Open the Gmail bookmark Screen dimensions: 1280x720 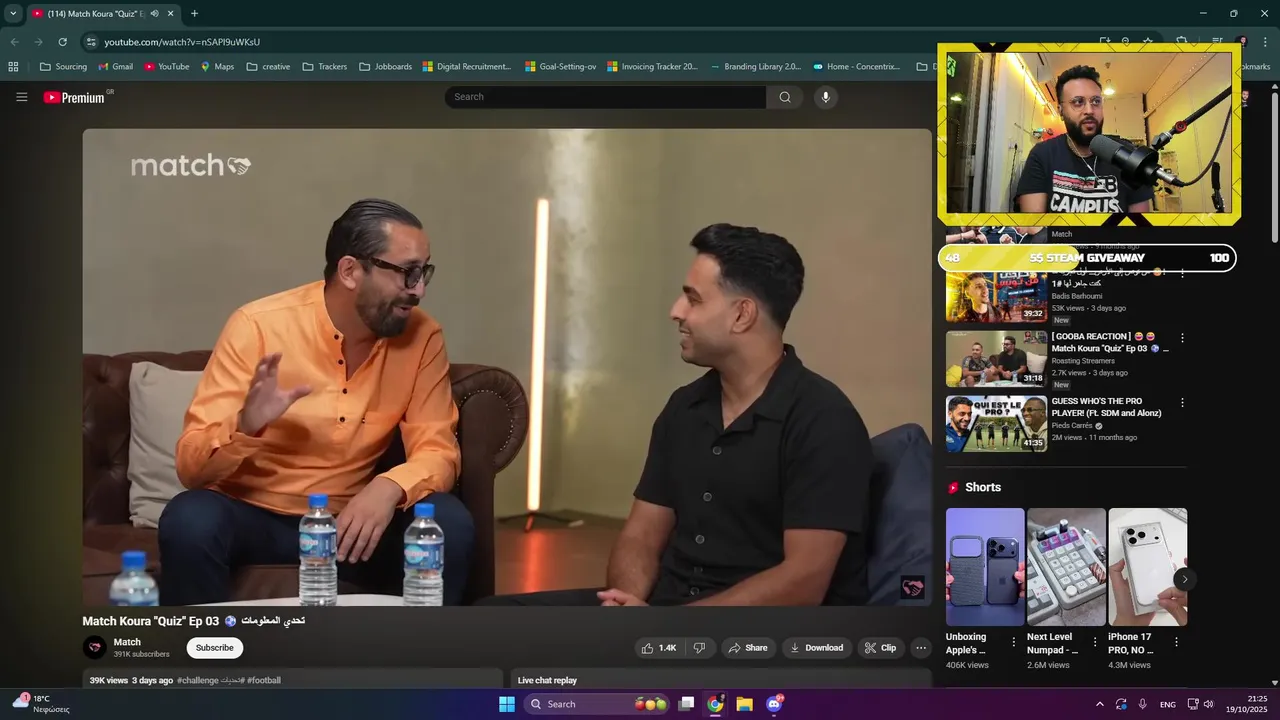[115, 67]
